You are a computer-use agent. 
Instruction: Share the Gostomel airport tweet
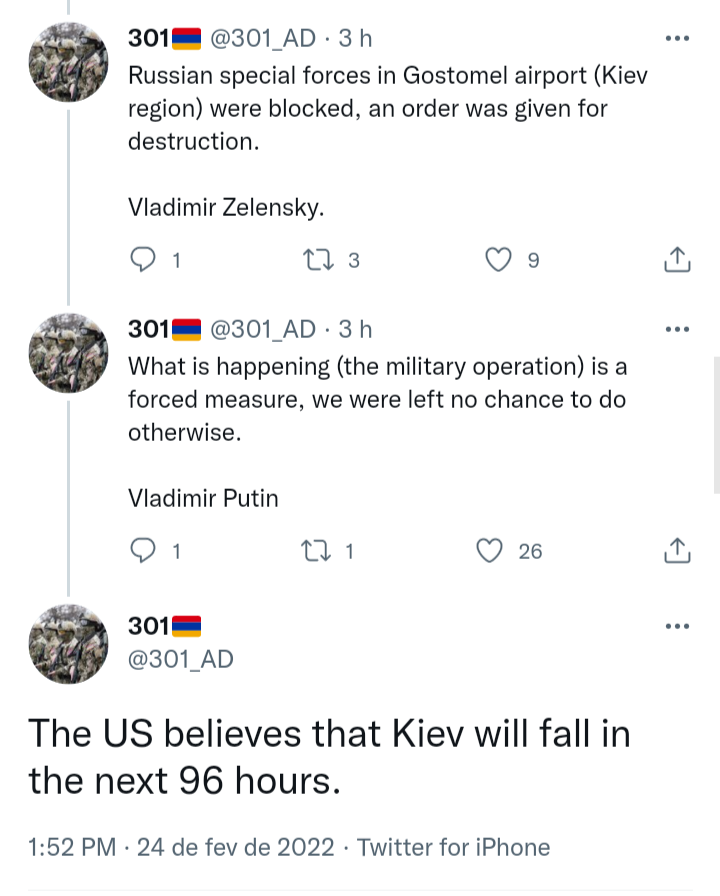pyautogui.click(x=677, y=260)
